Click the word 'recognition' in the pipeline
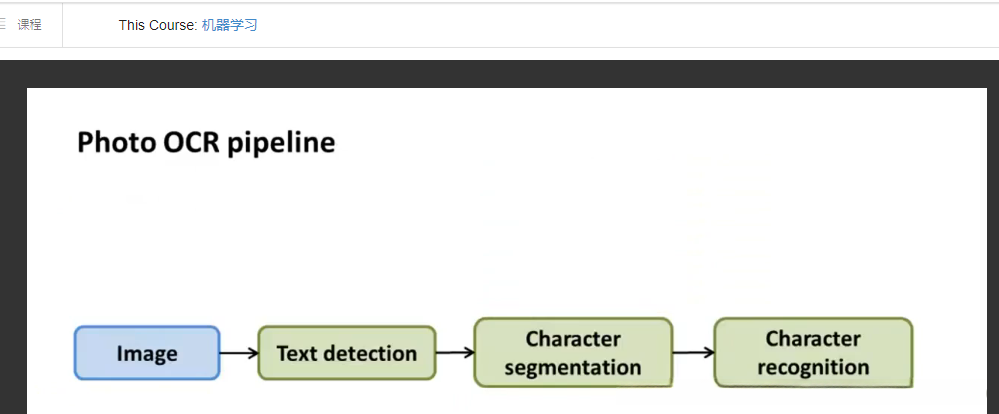 tap(813, 367)
